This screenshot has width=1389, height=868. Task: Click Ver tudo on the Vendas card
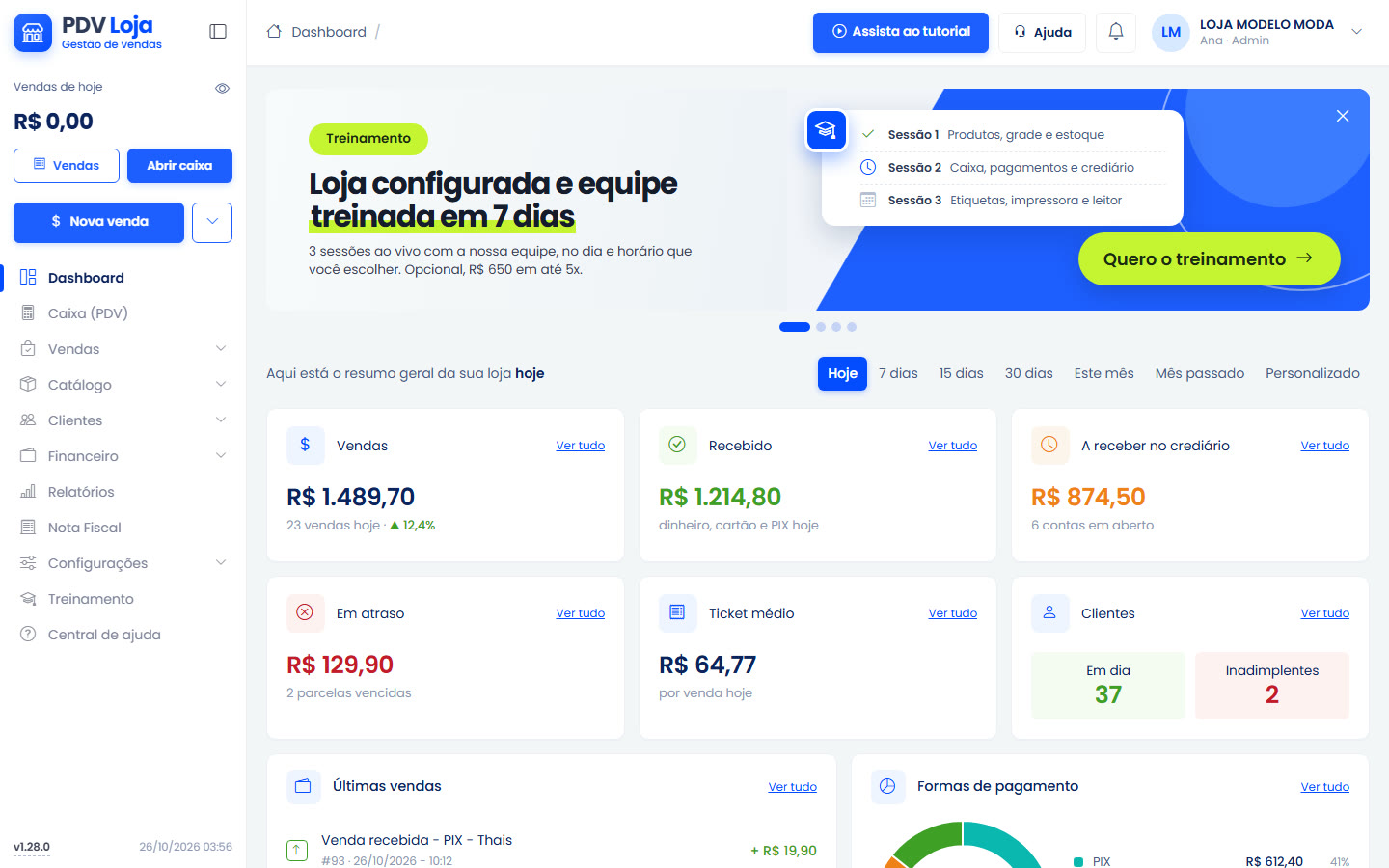581,446
